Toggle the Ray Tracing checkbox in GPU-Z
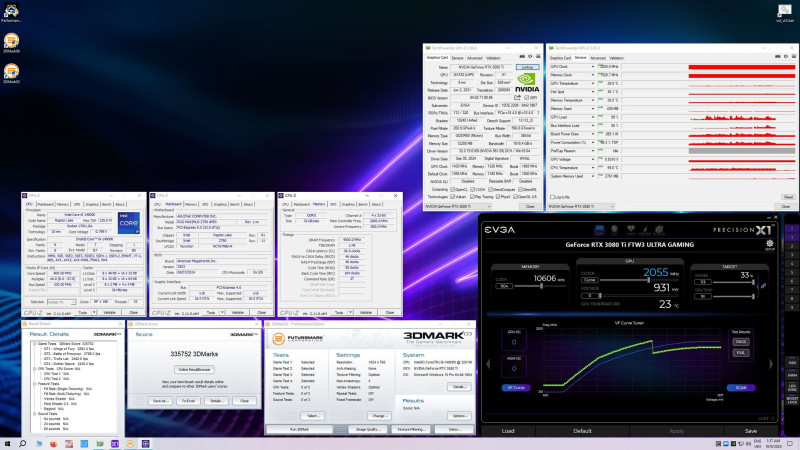 [x=472, y=196]
